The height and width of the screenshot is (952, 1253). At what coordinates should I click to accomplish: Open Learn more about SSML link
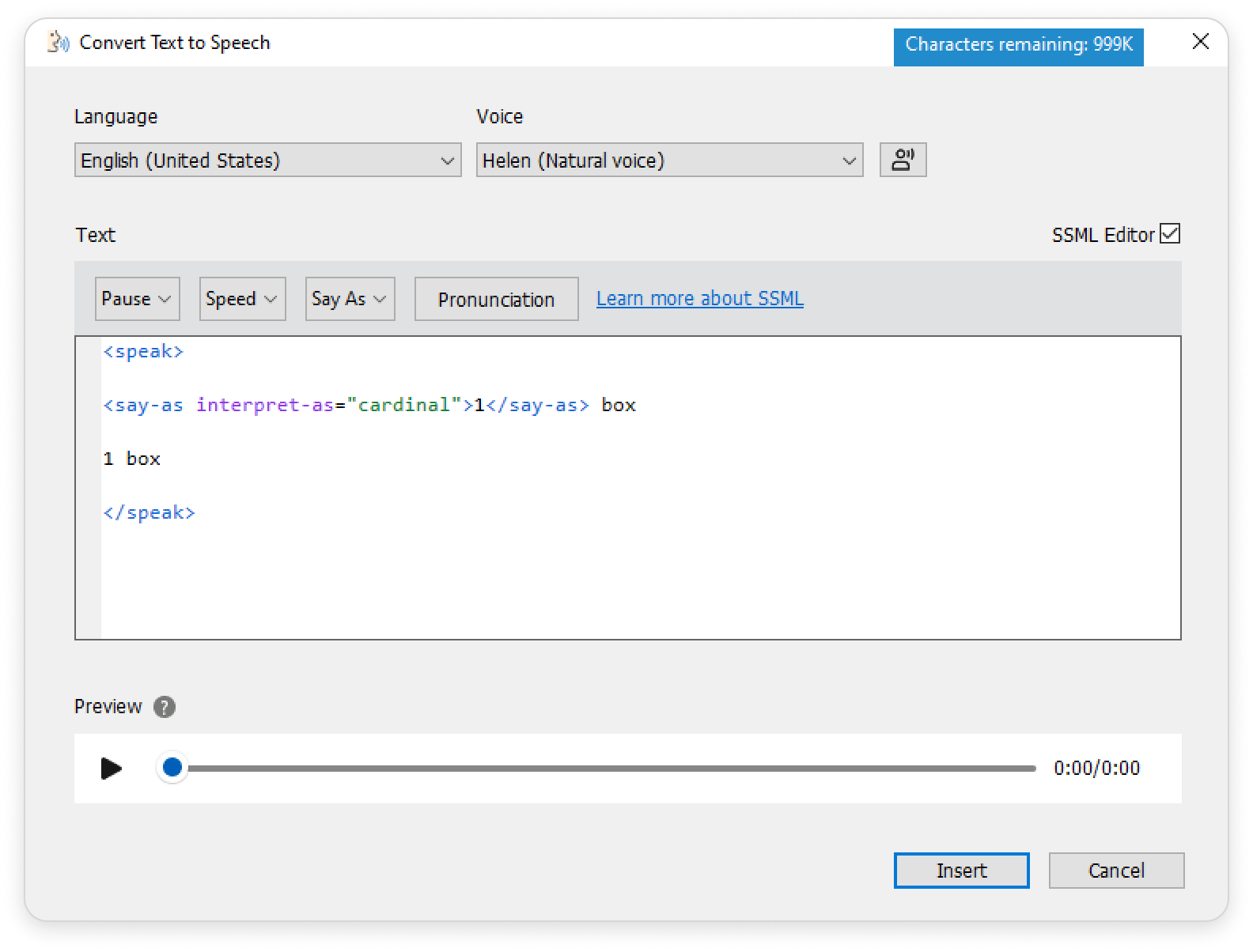coord(699,299)
